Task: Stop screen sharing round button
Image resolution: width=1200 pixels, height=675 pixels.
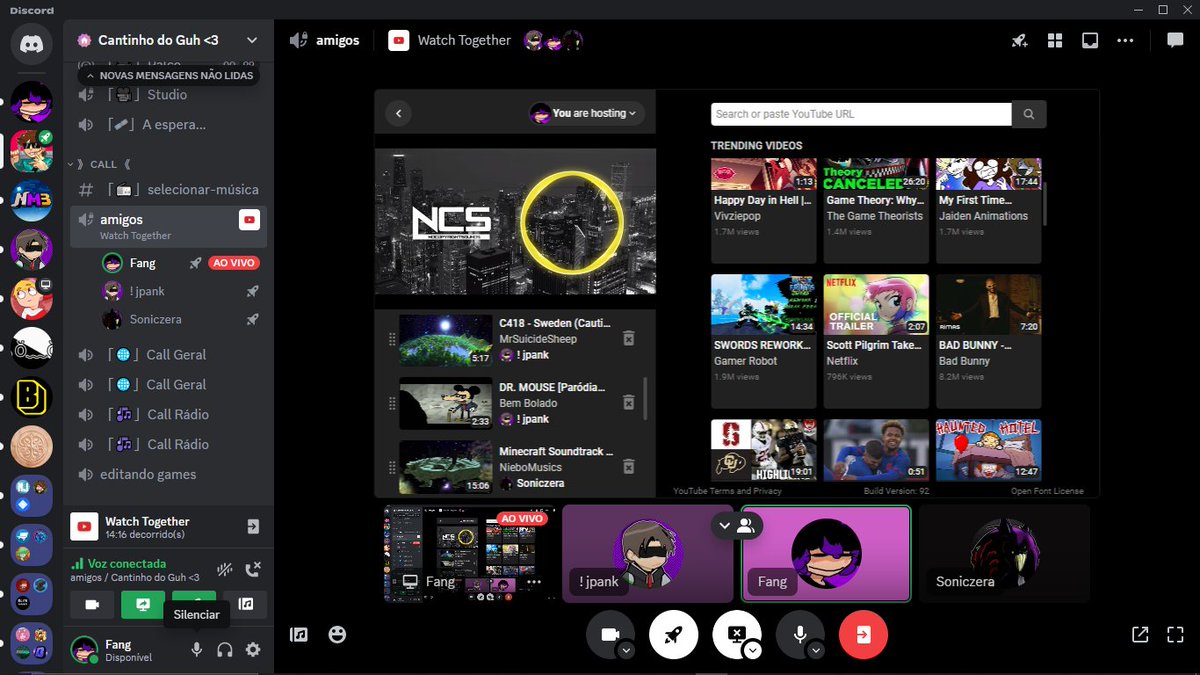Action: (x=737, y=634)
